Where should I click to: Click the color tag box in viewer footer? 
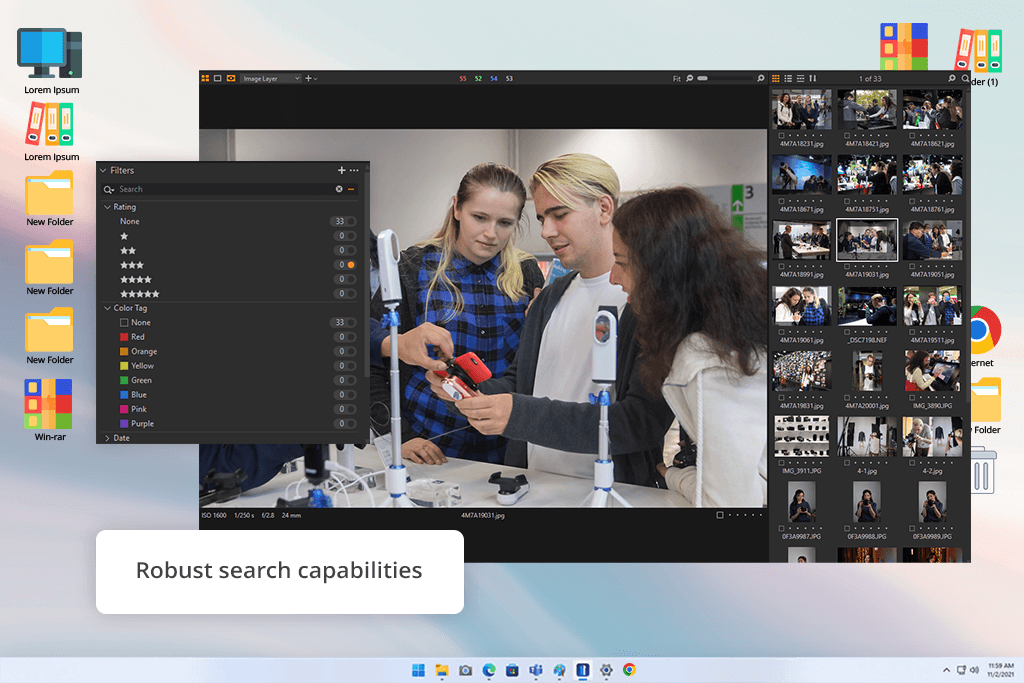[x=720, y=515]
